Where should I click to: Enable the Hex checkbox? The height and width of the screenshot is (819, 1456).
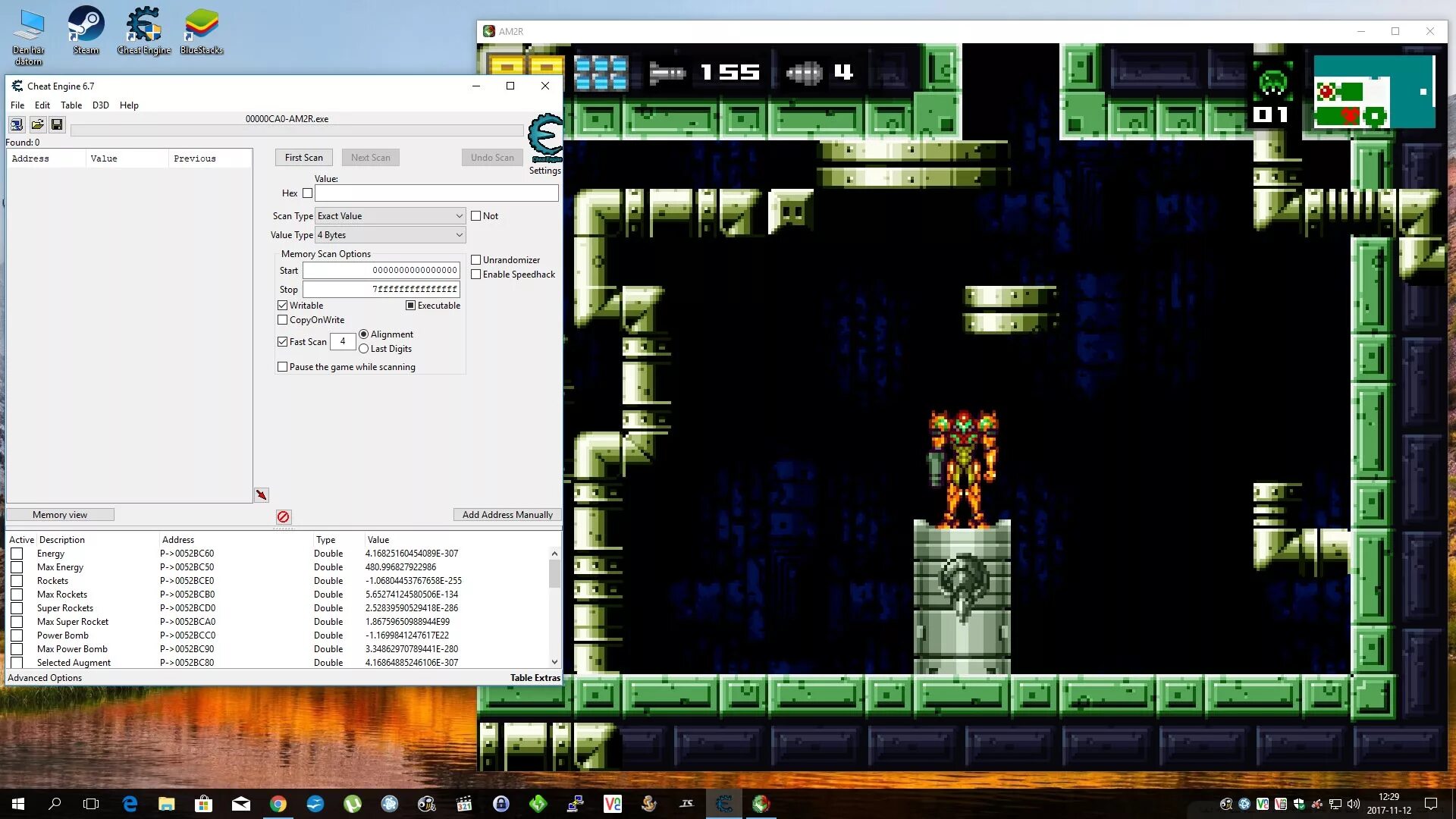click(x=307, y=193)
